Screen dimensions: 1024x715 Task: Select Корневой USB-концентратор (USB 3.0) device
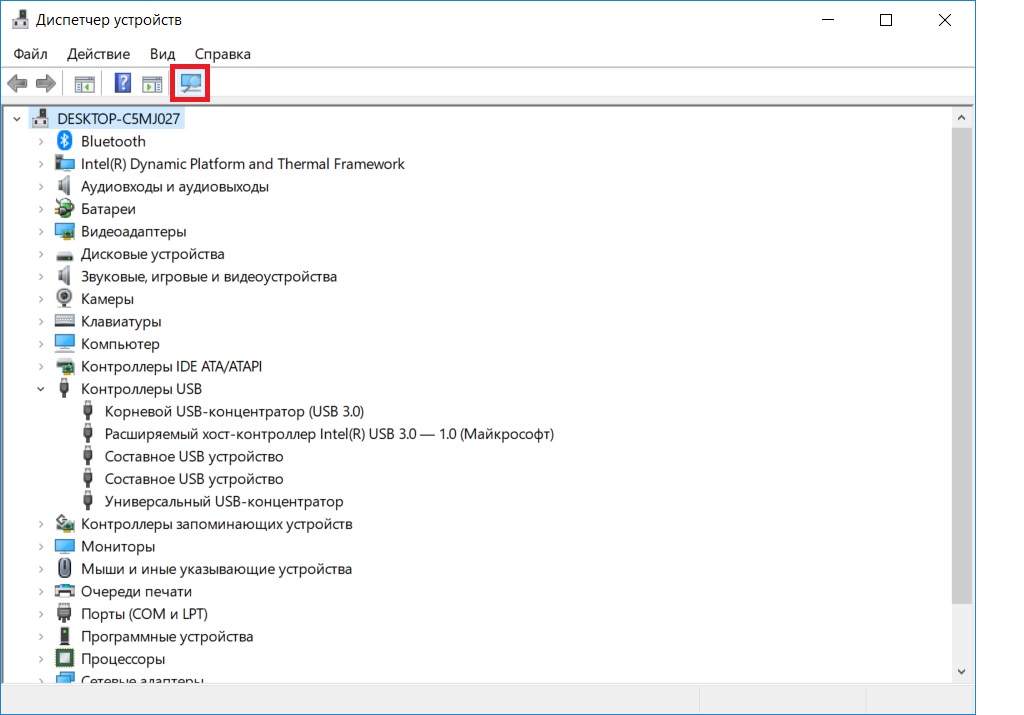(234, 412)
